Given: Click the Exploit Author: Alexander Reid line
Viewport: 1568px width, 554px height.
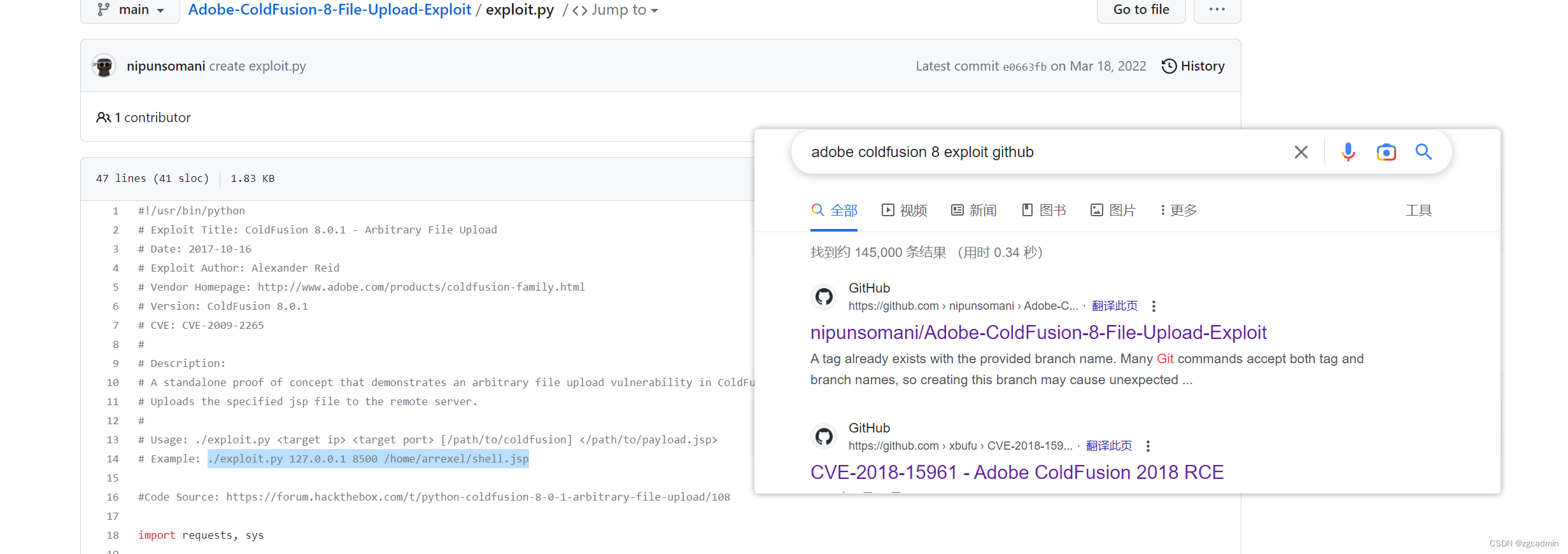Looking at the screenshot, I should coord(239,268).
